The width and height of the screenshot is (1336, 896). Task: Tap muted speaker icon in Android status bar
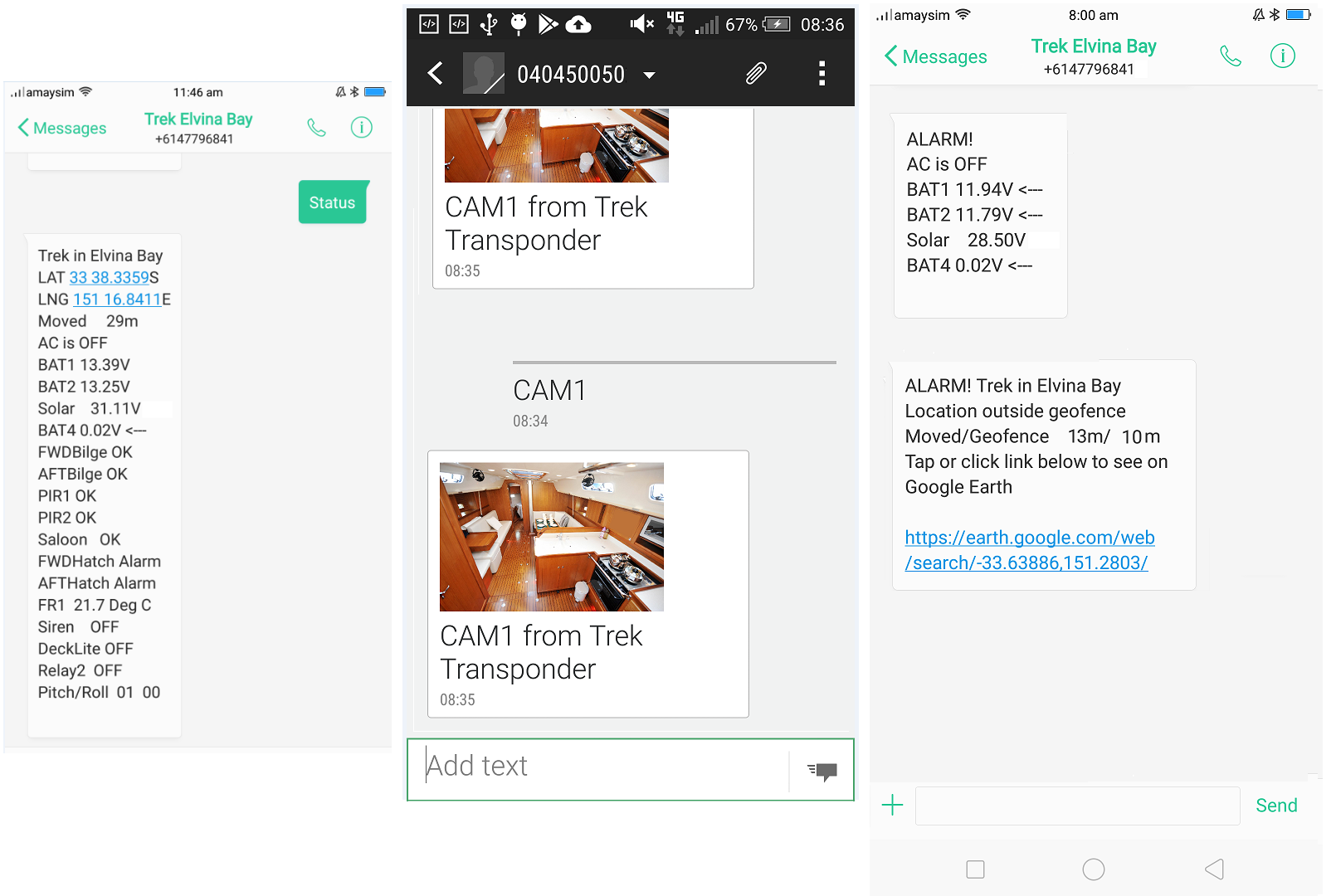(641, 24)
